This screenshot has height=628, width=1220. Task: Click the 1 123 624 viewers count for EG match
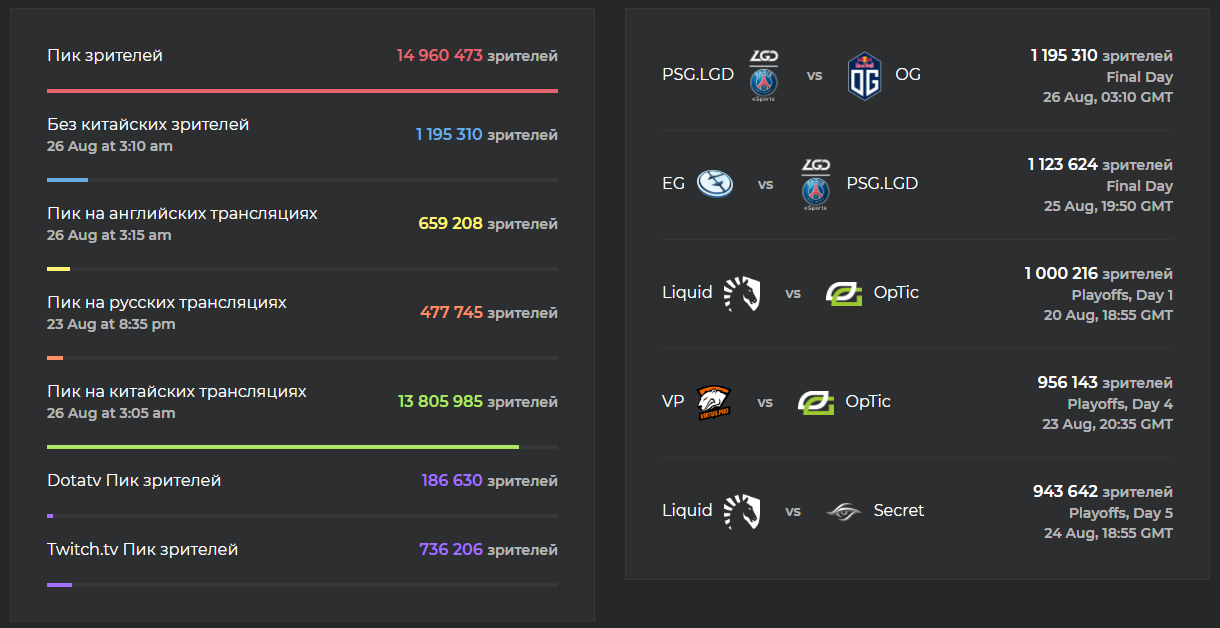[1063, 165]
